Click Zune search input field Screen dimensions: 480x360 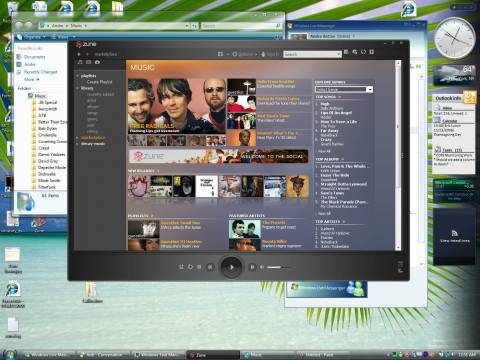(310, 54)
